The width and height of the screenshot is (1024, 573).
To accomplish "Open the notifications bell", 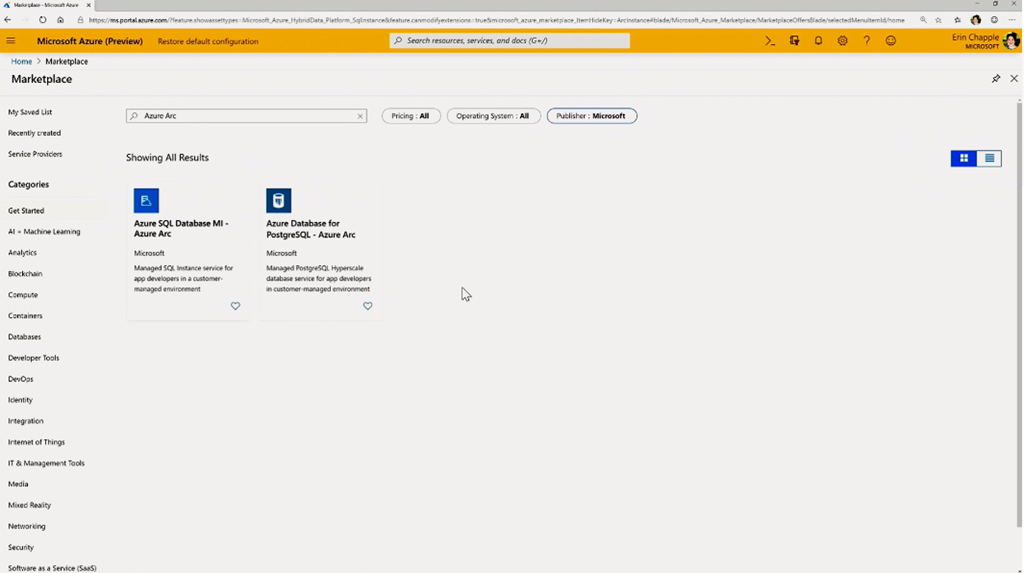I will coord(818,41).
